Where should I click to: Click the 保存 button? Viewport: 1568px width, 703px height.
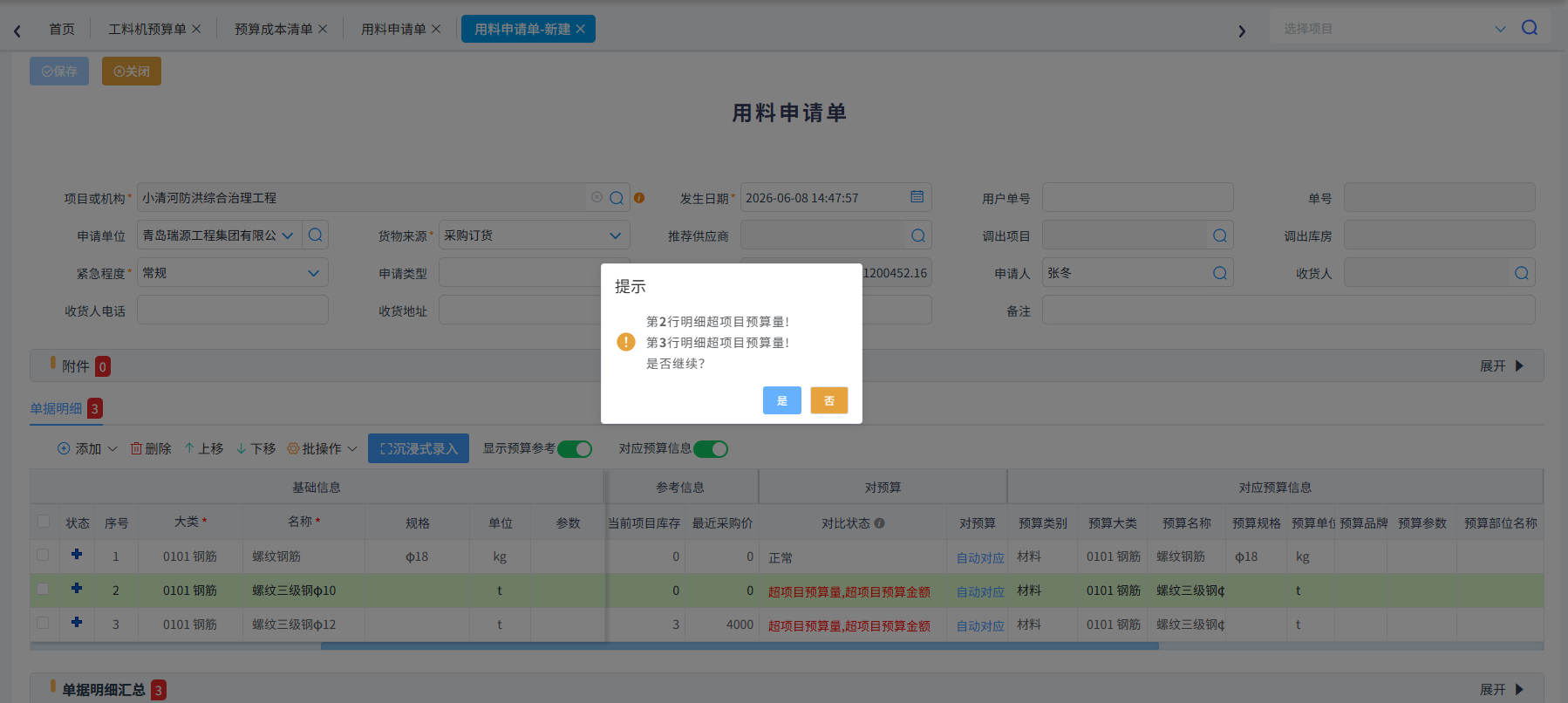tap(59, 71)
